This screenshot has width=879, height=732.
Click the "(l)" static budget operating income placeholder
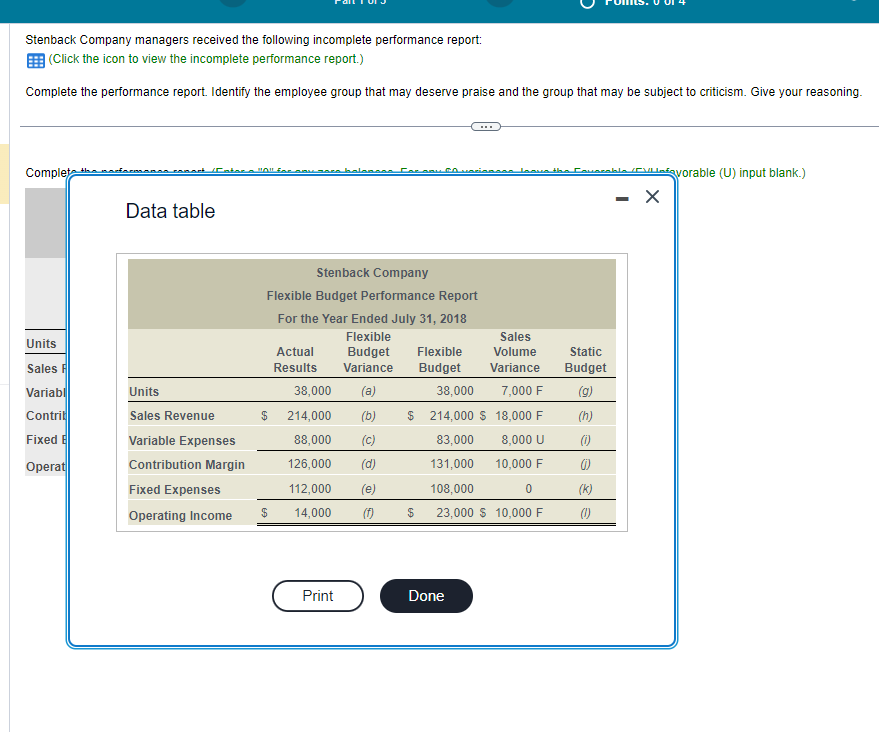585,513
